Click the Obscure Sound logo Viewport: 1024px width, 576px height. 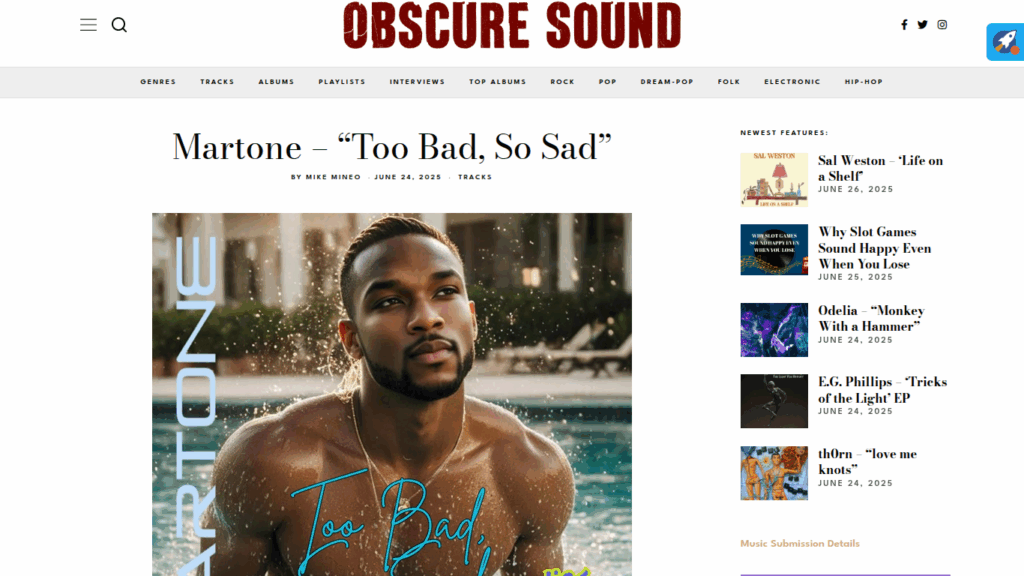(512, 25)
